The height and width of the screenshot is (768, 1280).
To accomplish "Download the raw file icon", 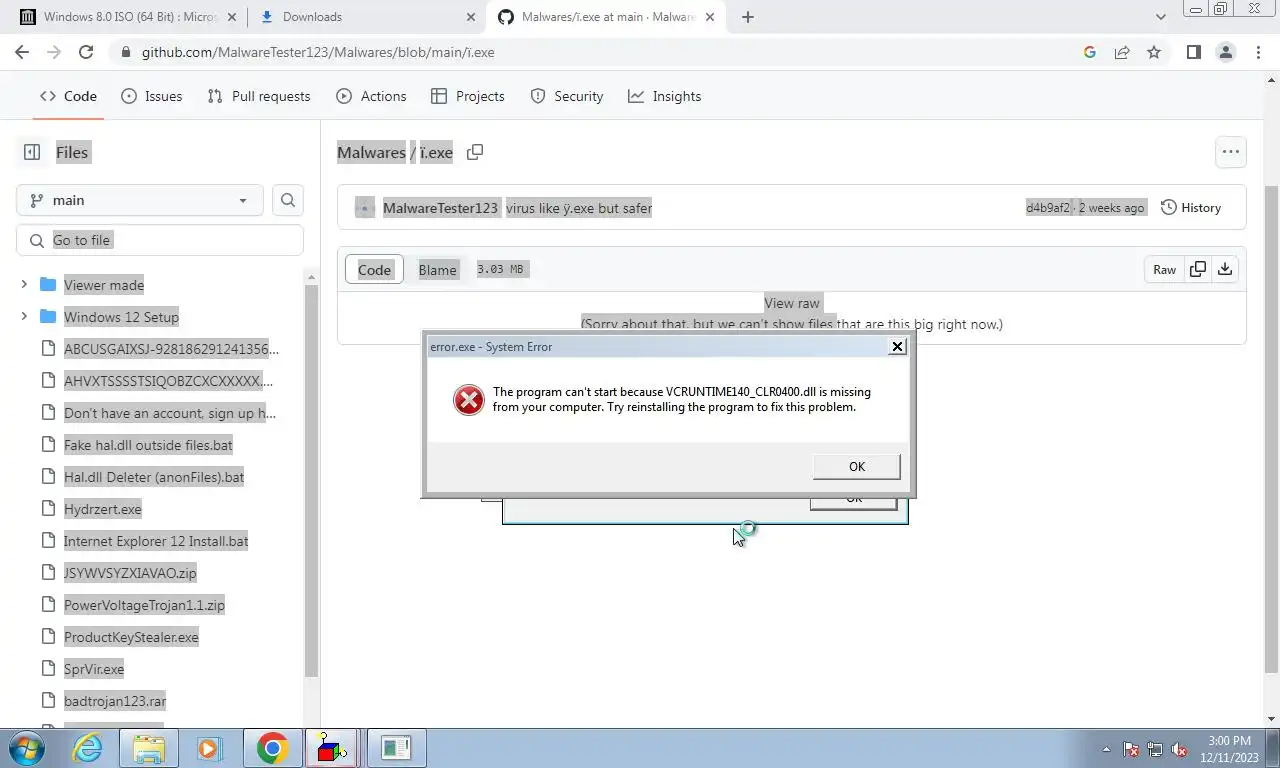I will point(1224,270).
